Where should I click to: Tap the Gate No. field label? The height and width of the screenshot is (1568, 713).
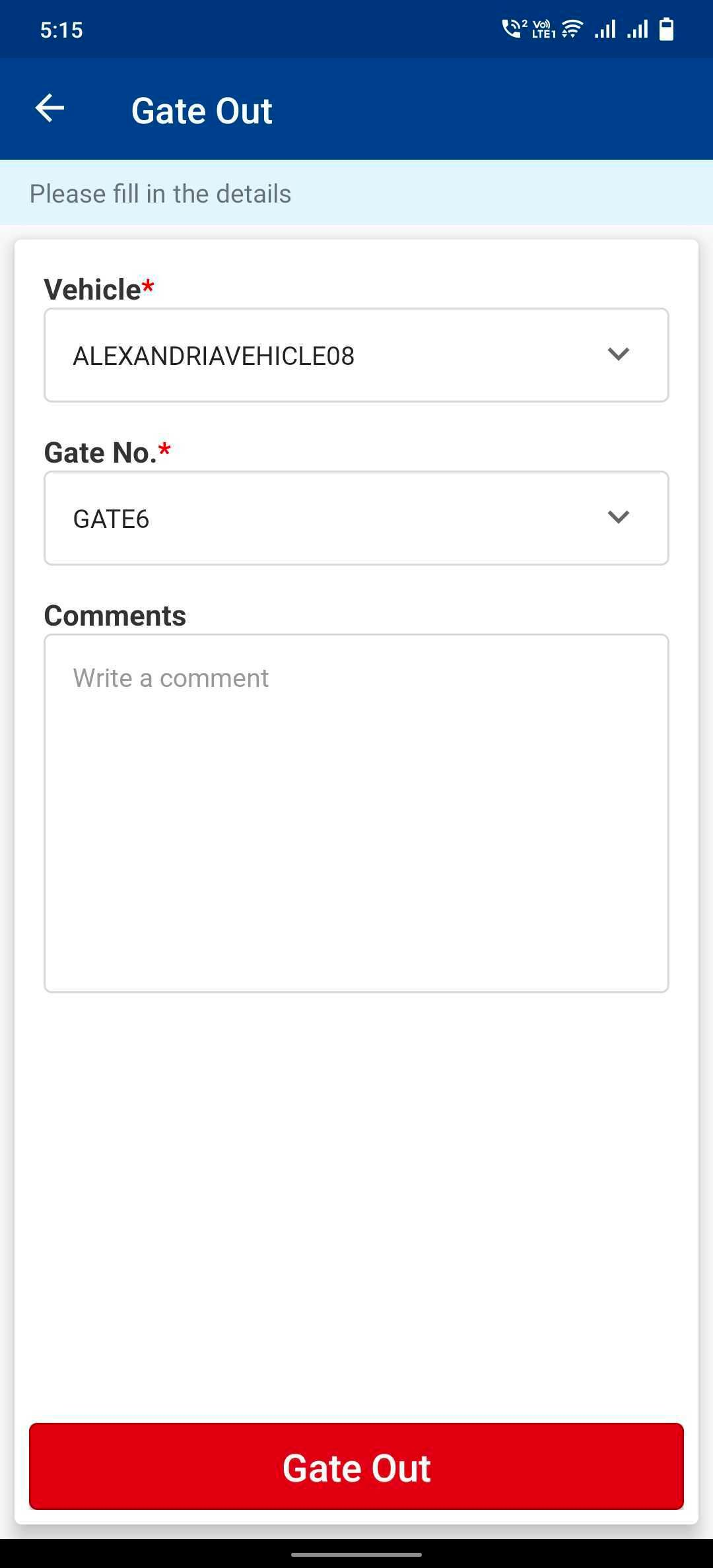(x=100, y=453)
